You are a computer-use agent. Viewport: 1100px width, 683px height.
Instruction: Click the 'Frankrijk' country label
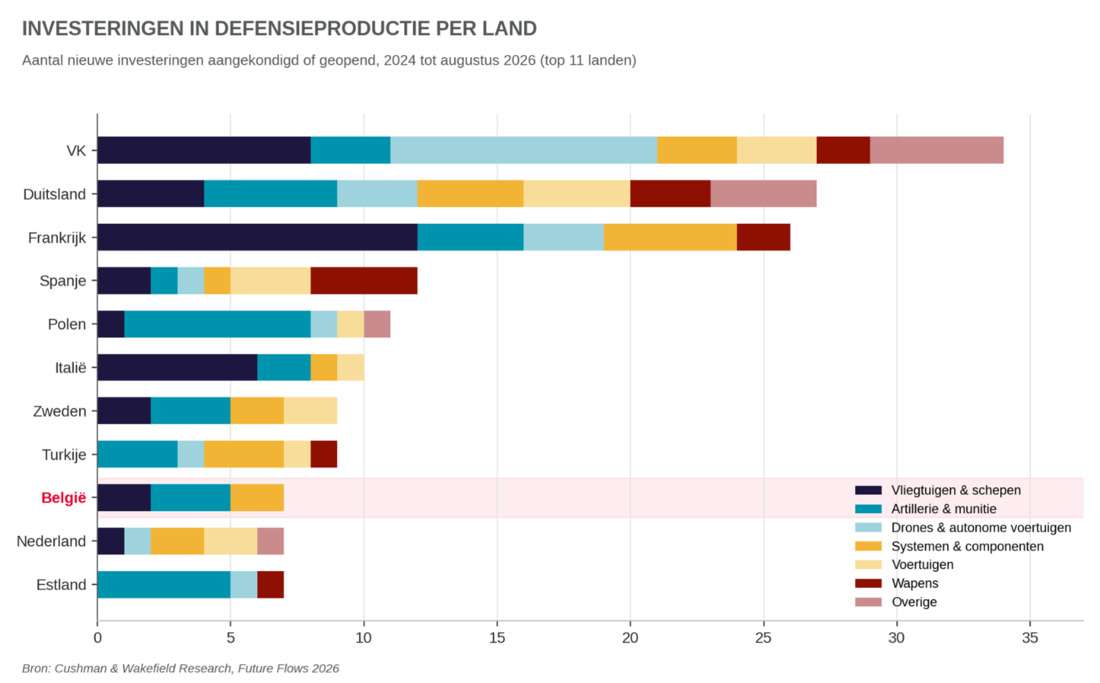(57, 238)
